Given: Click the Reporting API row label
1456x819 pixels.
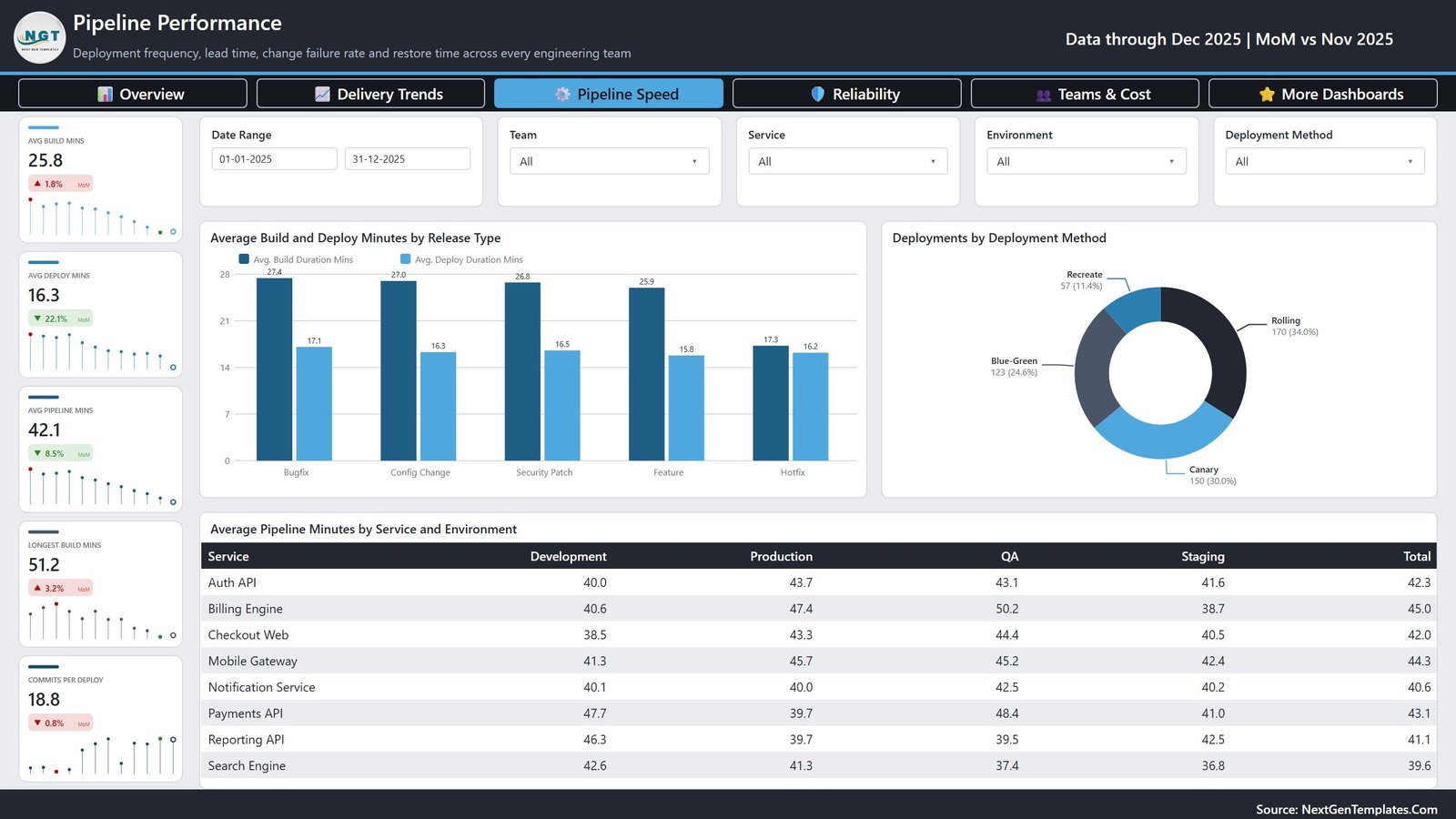Looking at the screenshot, I should coord(247,740).
